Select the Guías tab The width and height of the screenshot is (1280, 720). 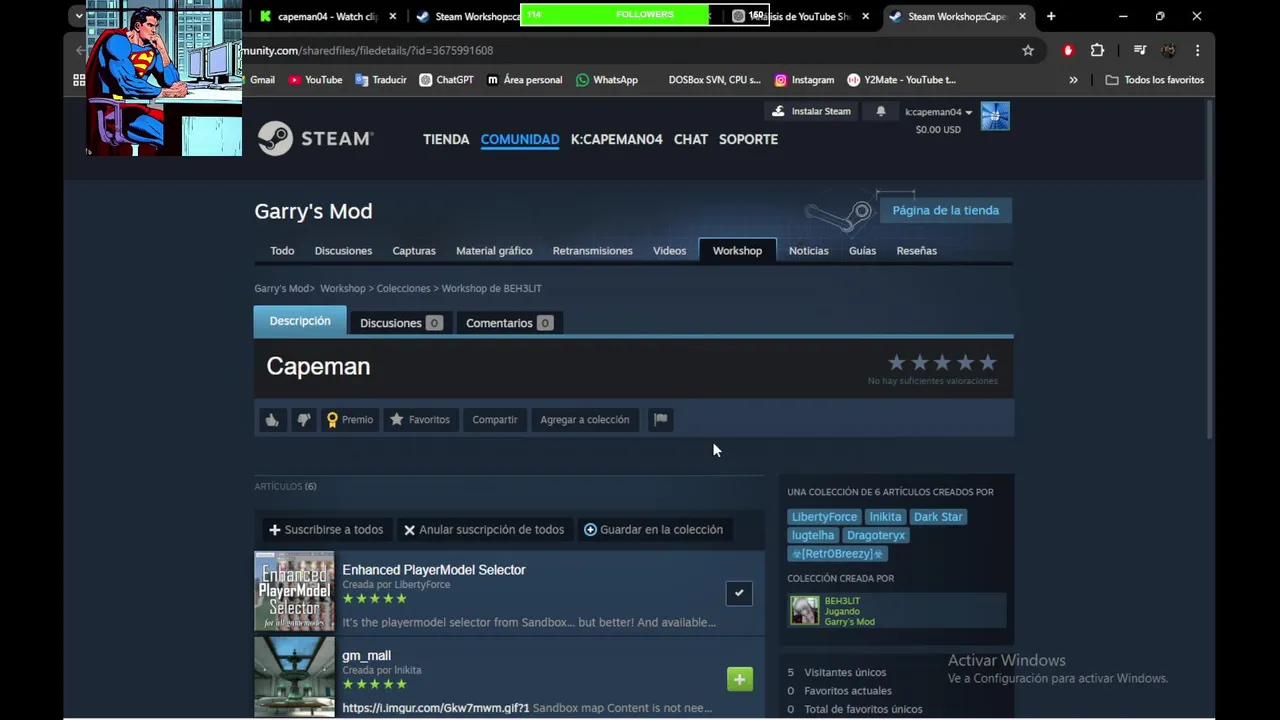pos(862,251)
